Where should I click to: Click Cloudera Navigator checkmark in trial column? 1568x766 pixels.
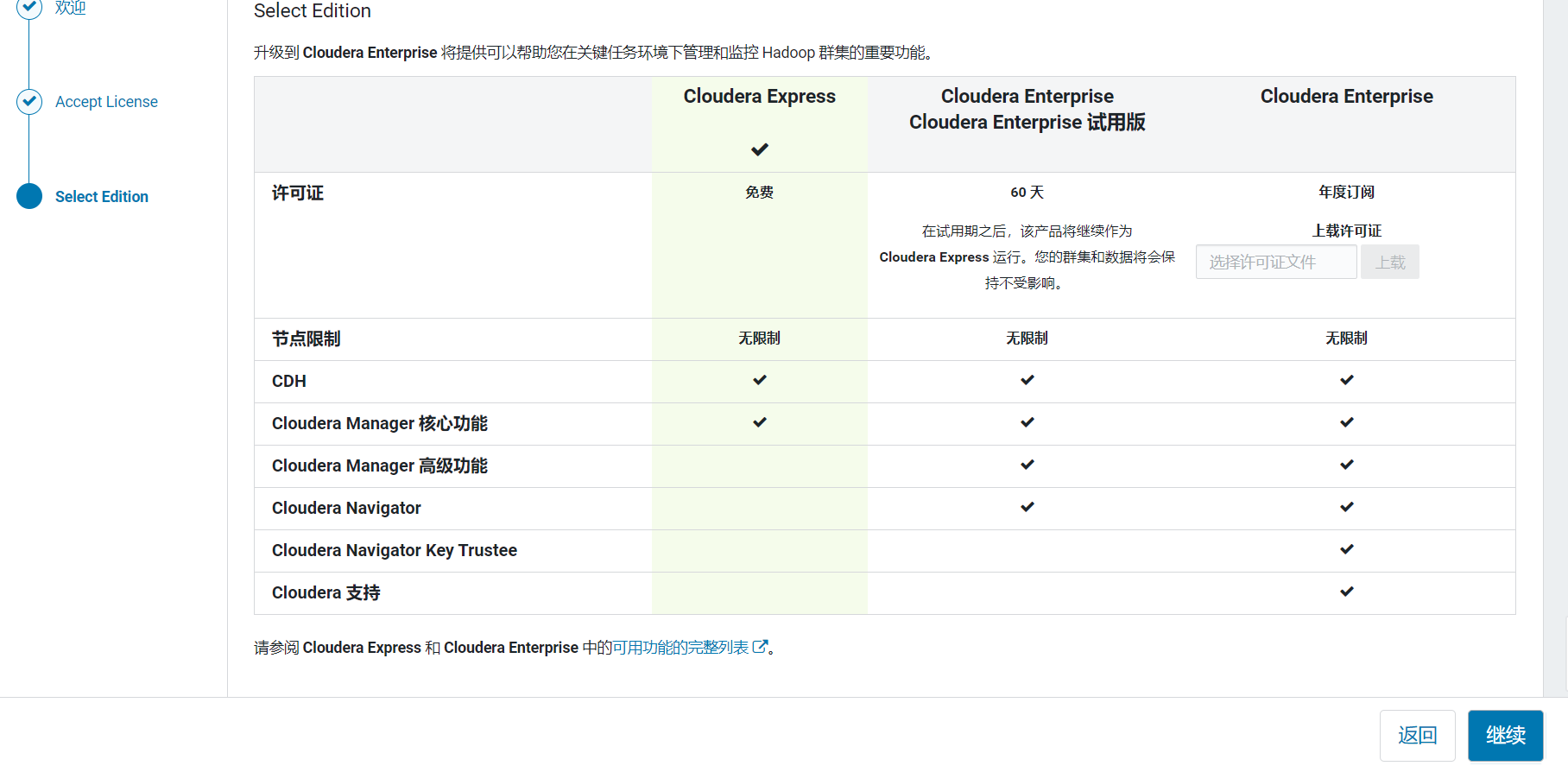click(x=1027, y=507)
